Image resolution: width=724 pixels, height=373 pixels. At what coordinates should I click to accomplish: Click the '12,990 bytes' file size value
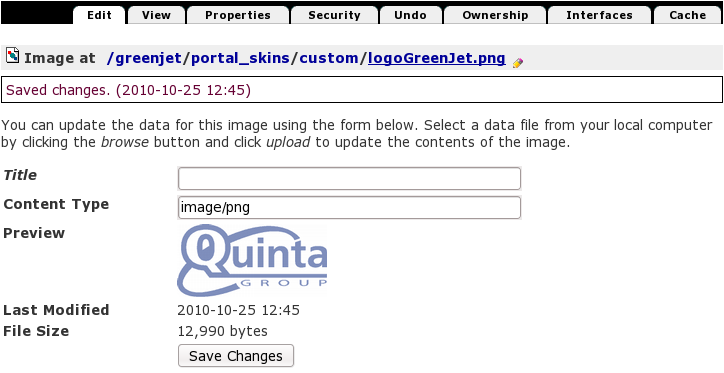coord(223,331)
